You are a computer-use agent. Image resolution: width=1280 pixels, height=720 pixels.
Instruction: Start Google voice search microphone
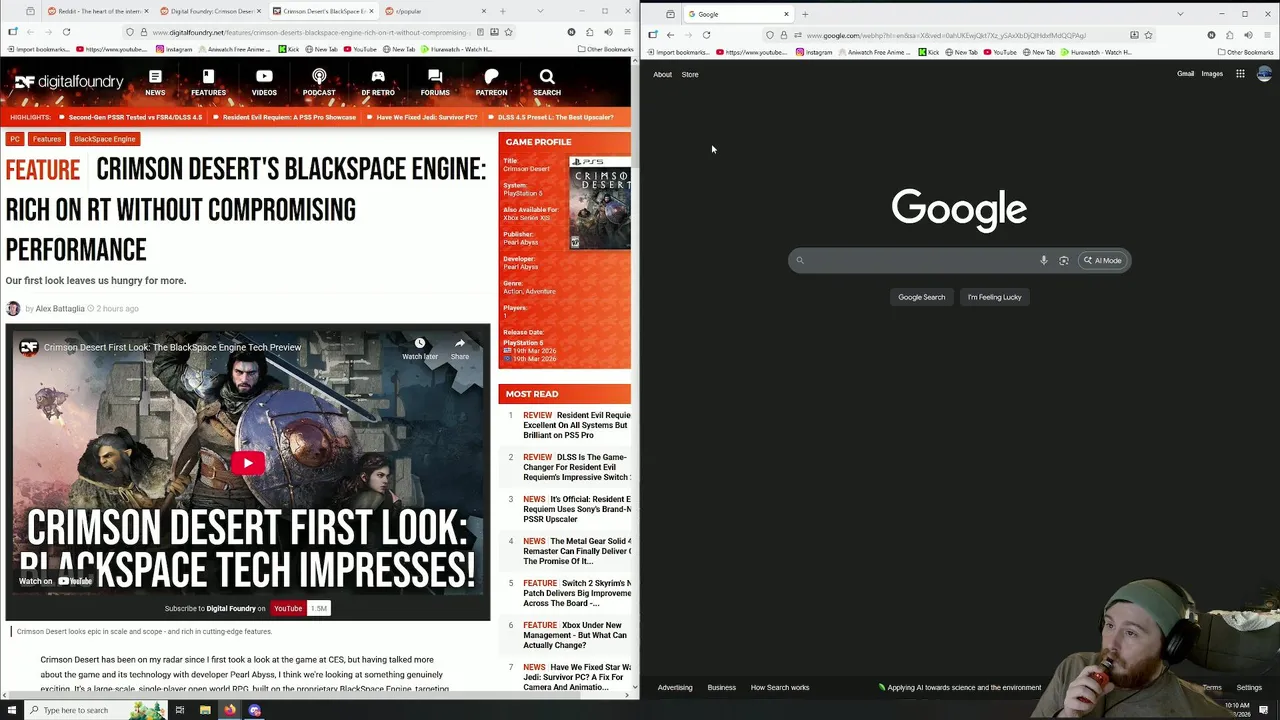[1043, 260]
